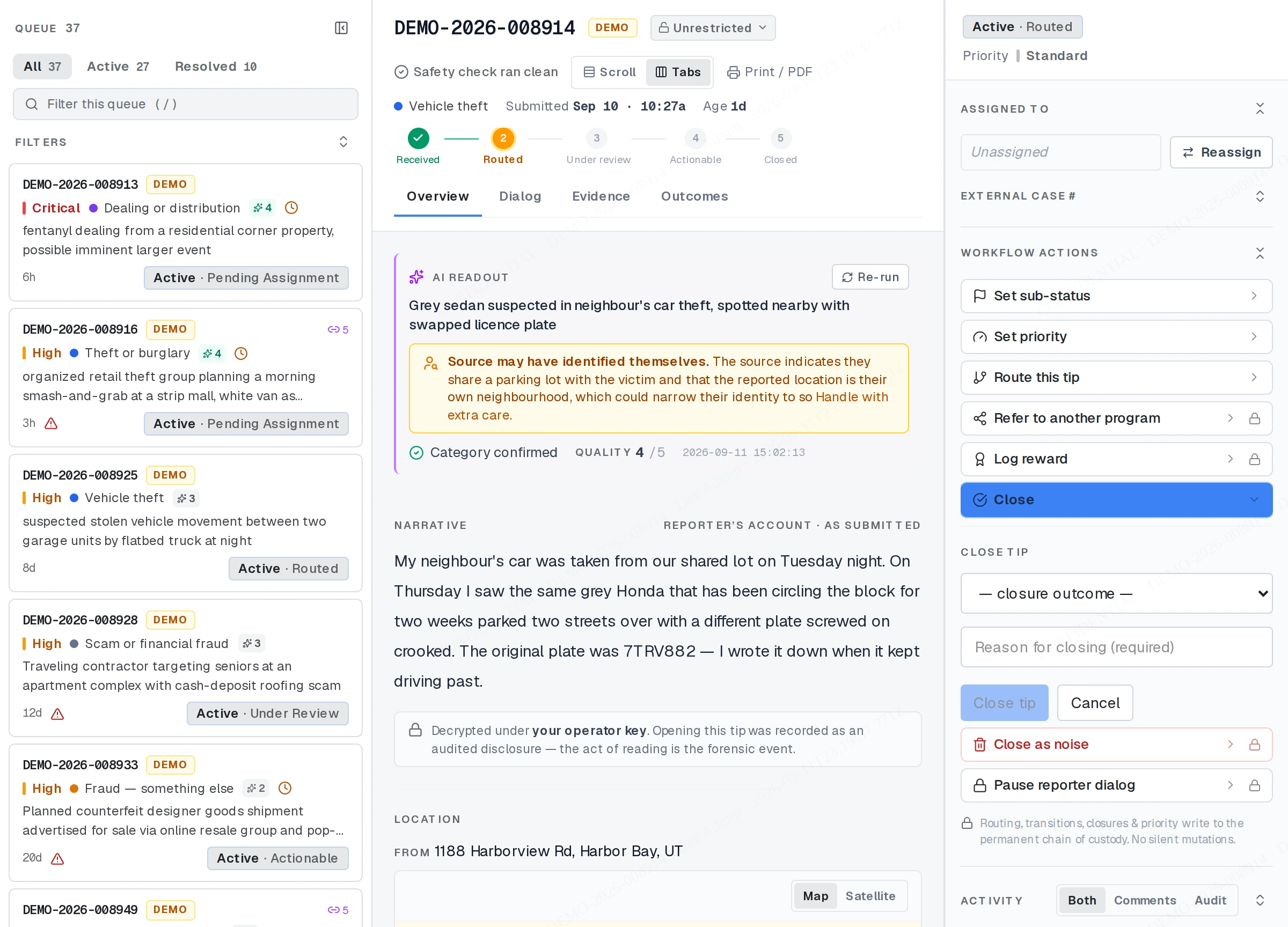Click the Safety check ran clean indicator
The image size is (1288, 927).
click(x=476, y=72)
